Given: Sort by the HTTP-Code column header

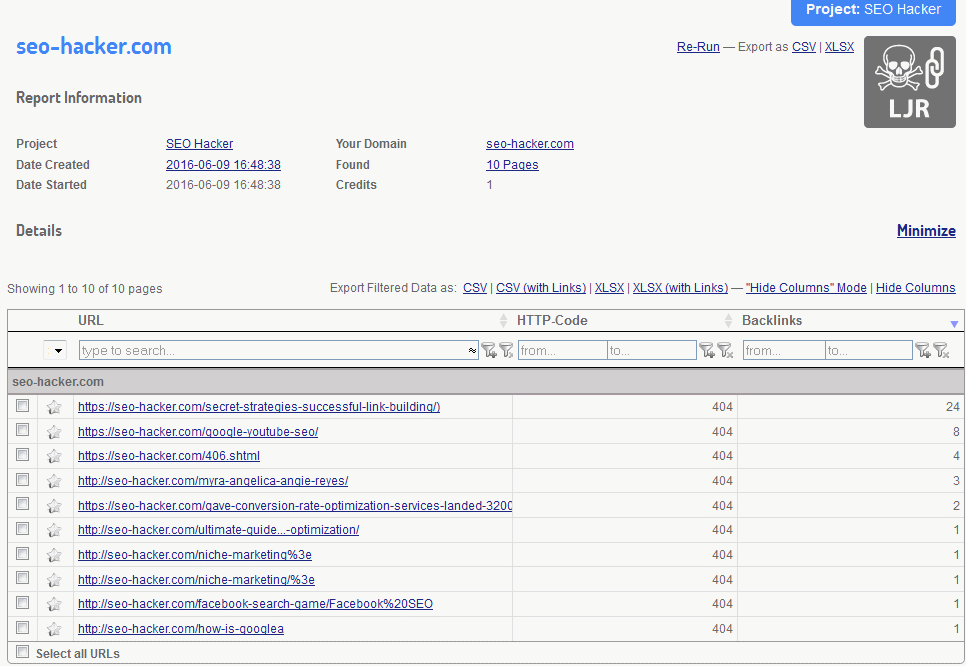Looking at the screenshot, I should coord(552,321).
